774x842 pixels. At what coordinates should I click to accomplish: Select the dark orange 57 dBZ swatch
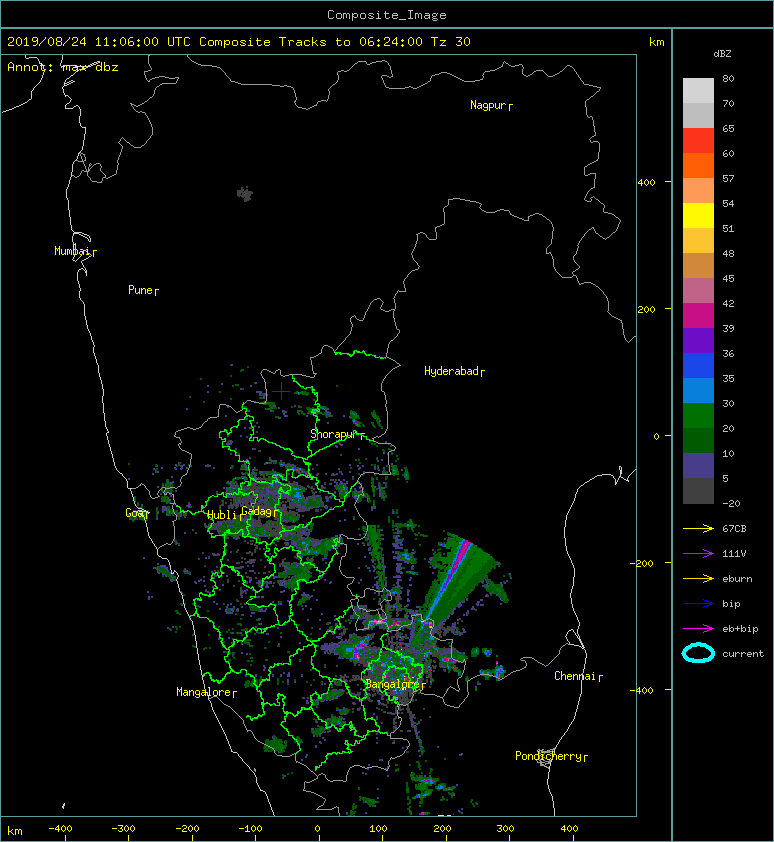pyautogui.click(x=698, y=165)
